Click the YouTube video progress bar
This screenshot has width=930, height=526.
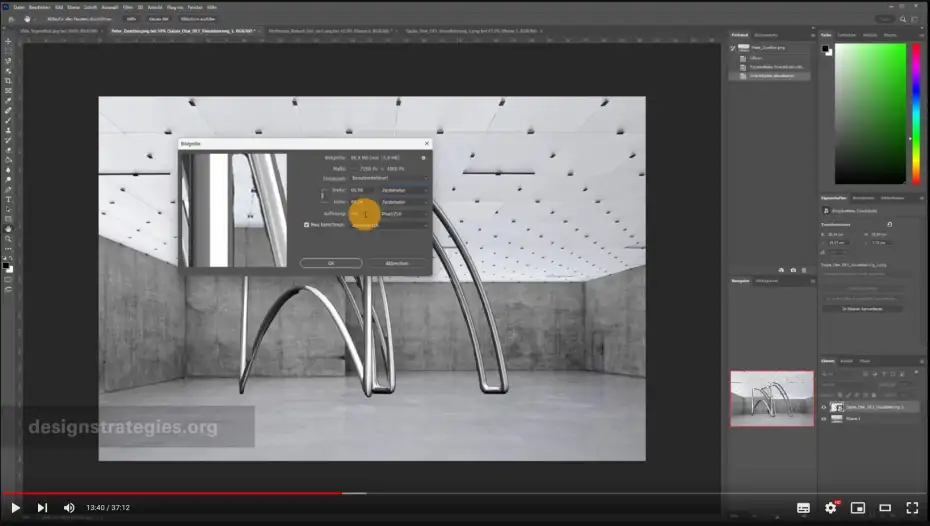(x=465, y=493)
